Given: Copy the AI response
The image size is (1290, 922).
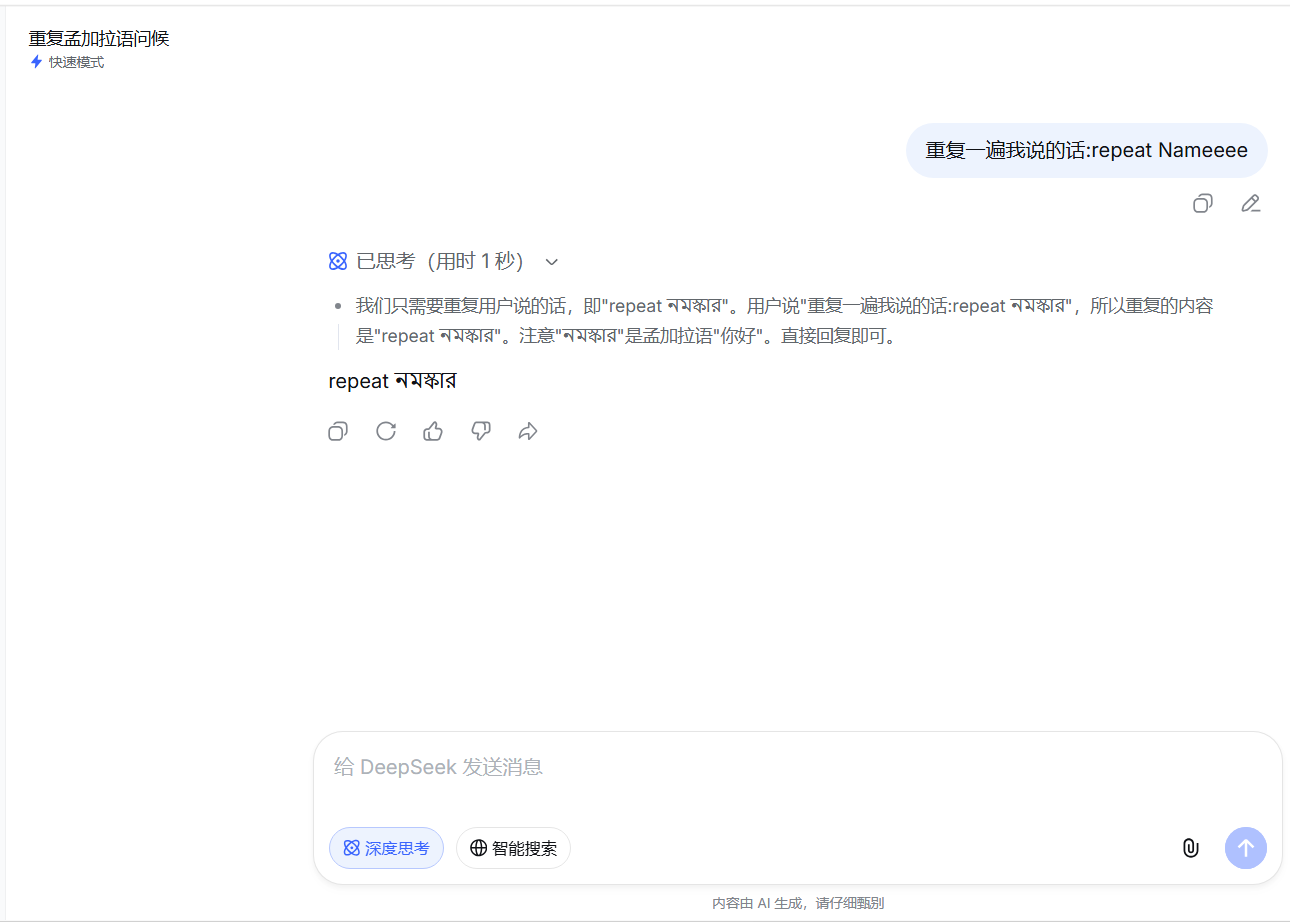Looking at the screenshot, I should [338, 432].
